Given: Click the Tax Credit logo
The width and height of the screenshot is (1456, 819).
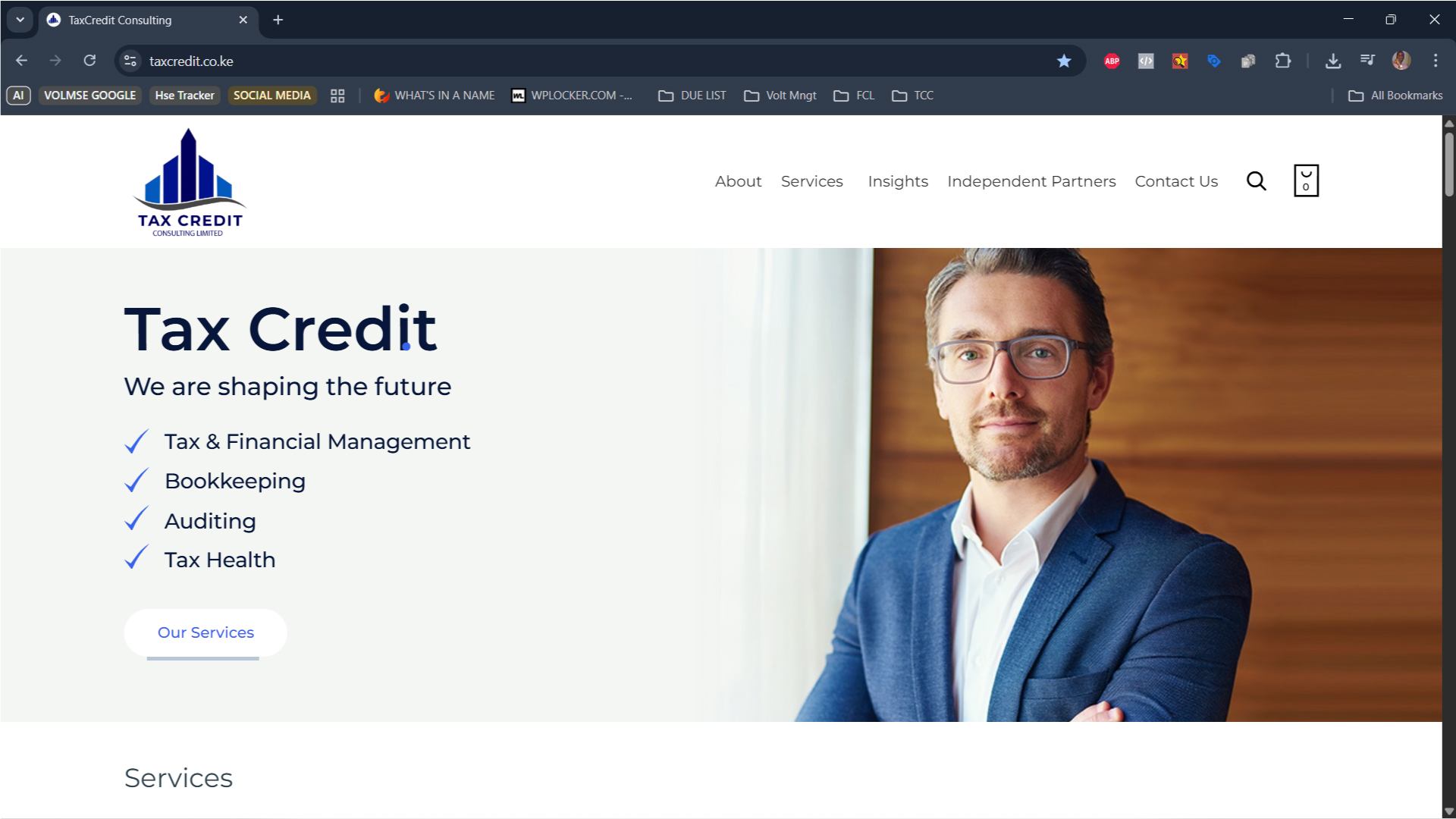Looking at the screenshot, I should tap(190, 182).
